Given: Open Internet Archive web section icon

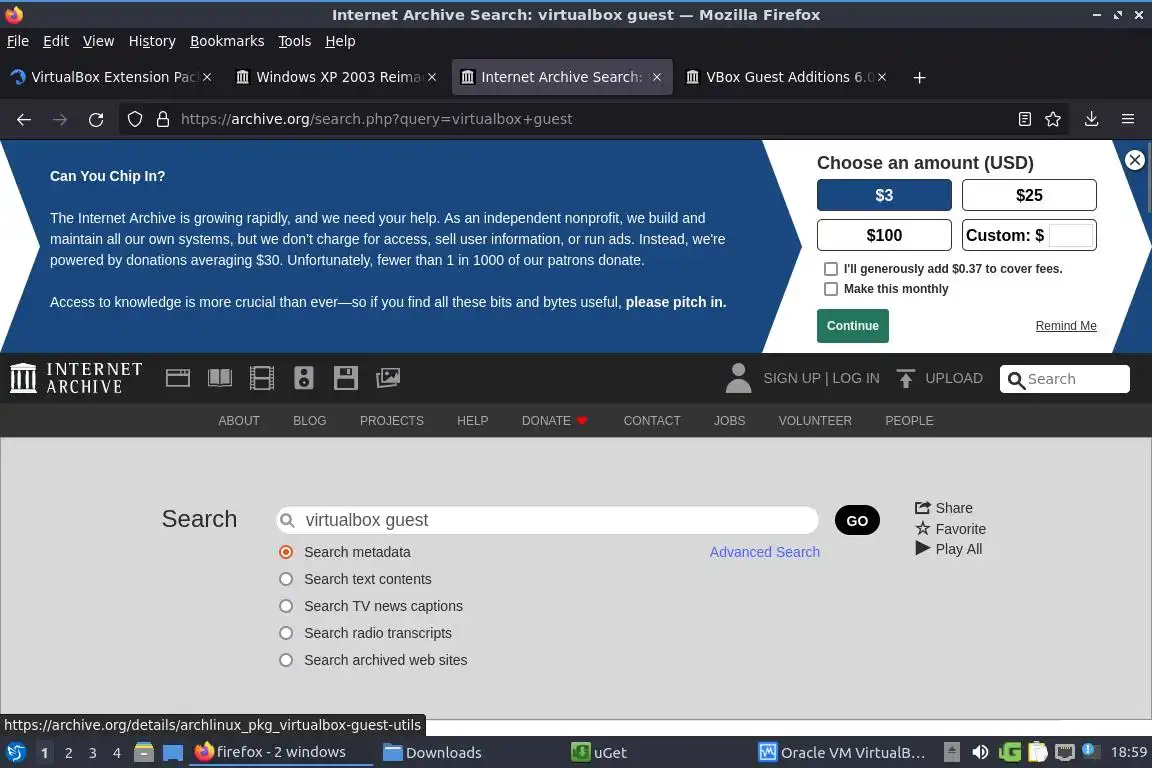Looking at the screenshot, I should tap(178, 378).
